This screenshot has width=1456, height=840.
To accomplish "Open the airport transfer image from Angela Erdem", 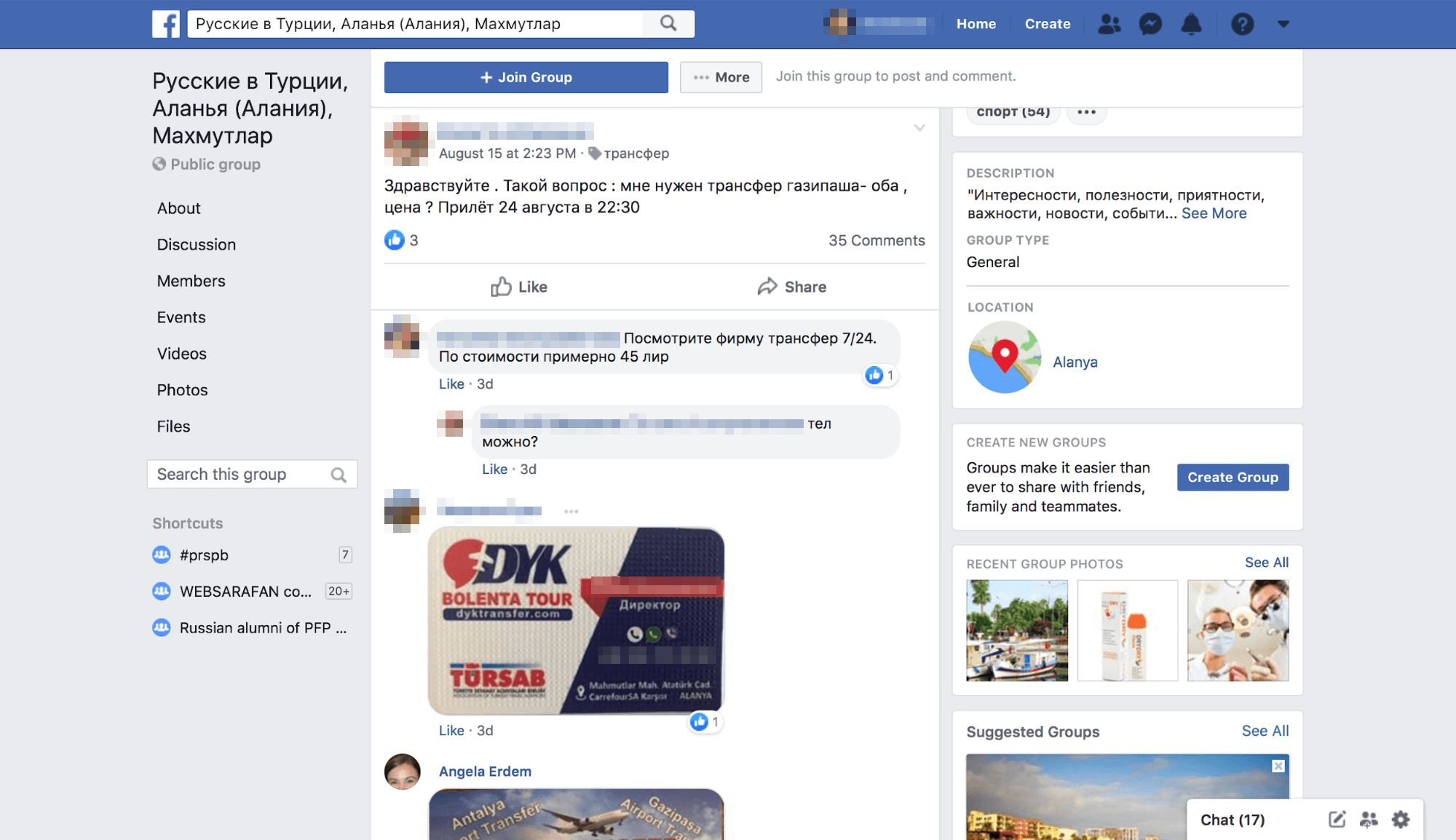I will tap(576, 814).
